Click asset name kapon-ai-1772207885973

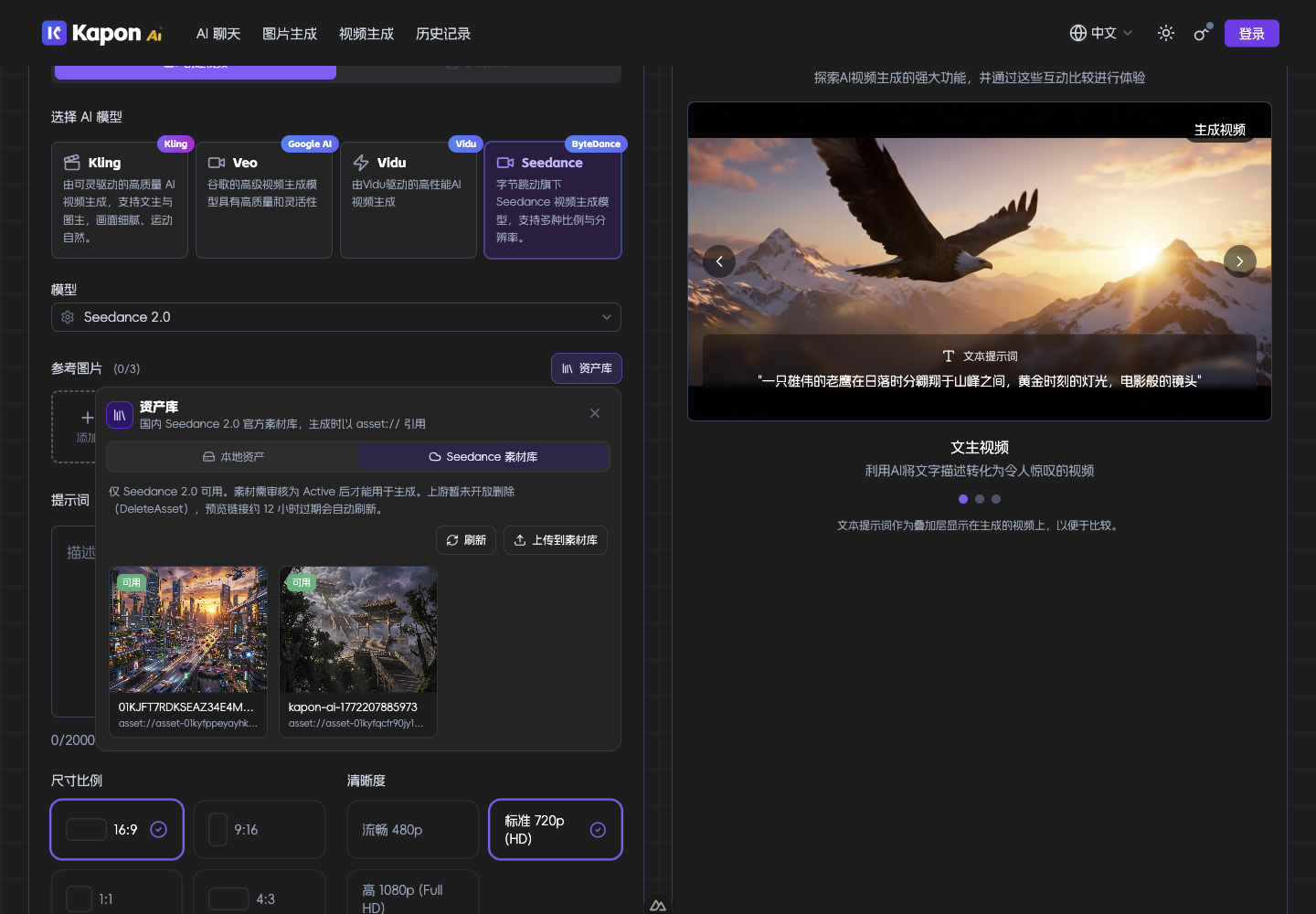353,707
